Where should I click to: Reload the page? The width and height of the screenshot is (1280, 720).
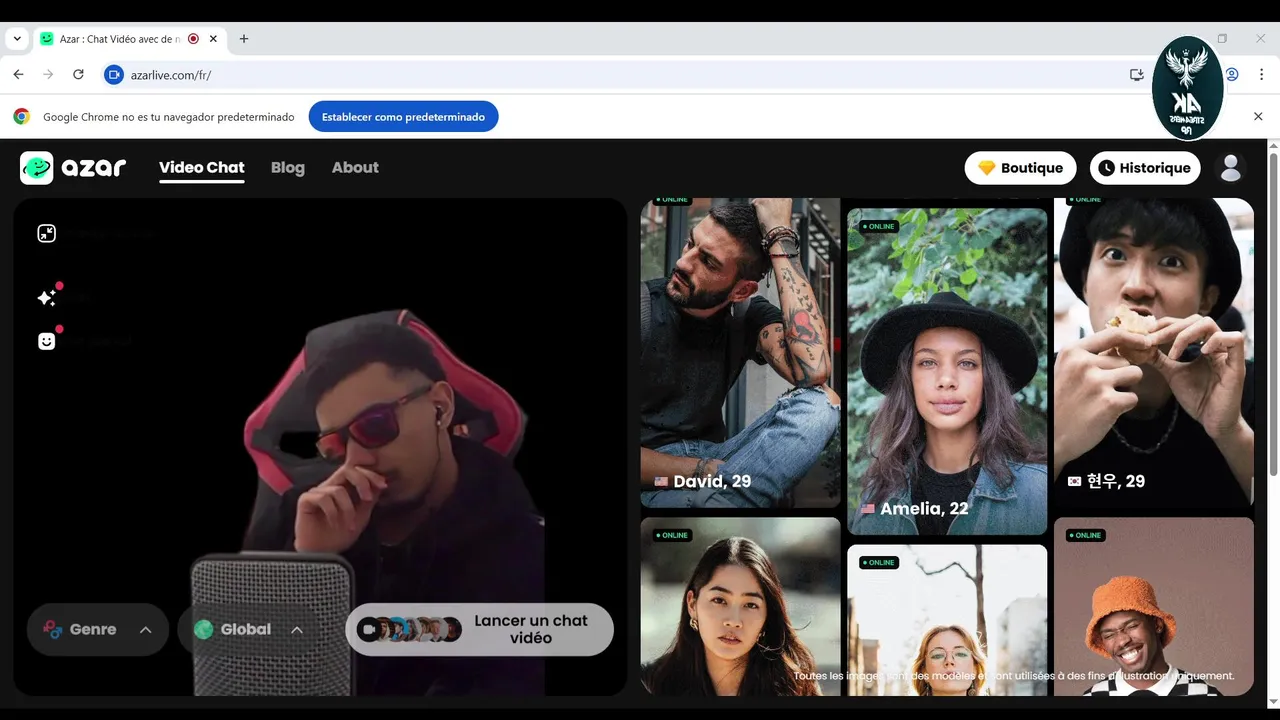click(78, 75)
